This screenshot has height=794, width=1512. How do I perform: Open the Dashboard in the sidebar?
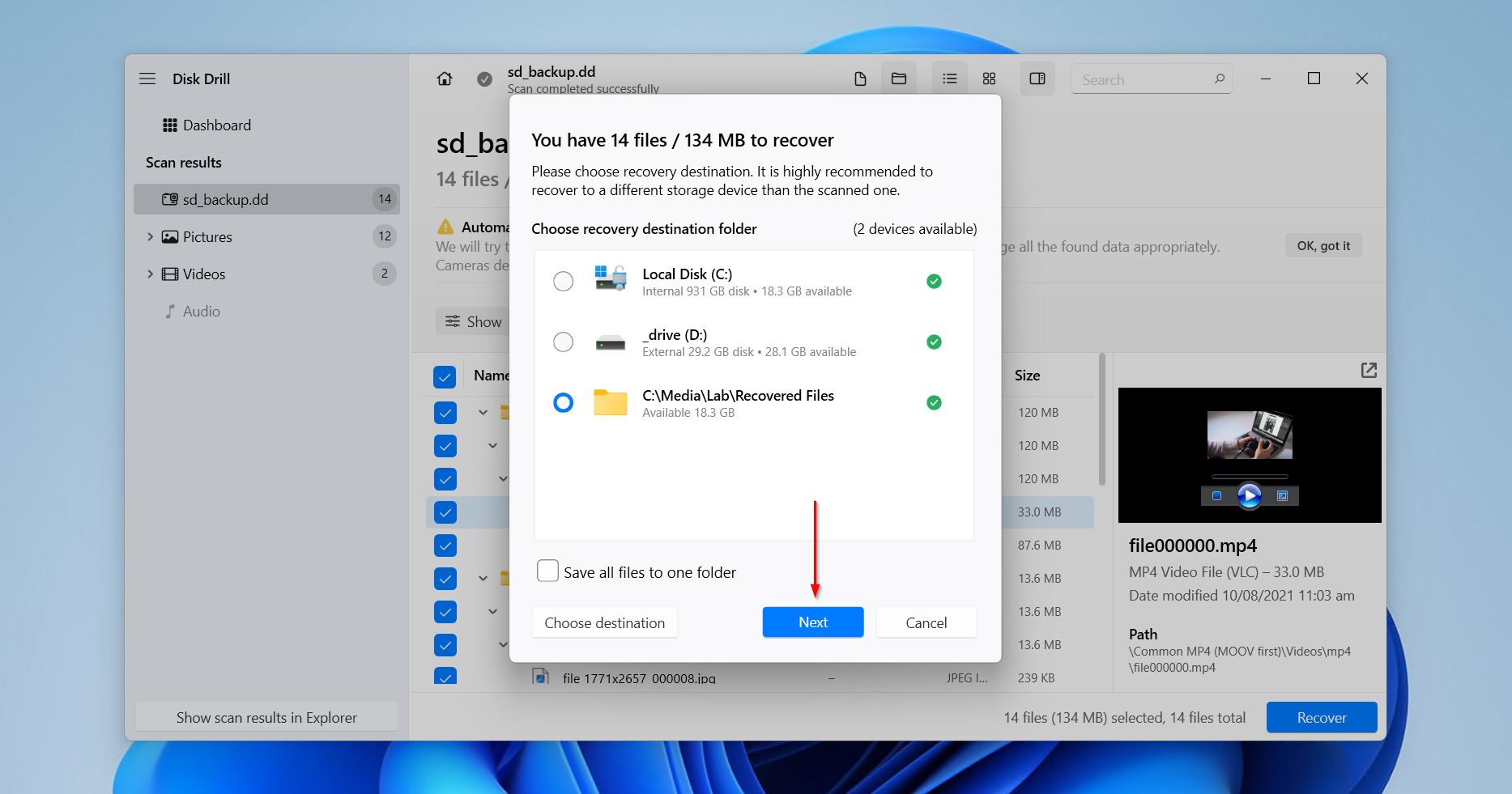217,125
